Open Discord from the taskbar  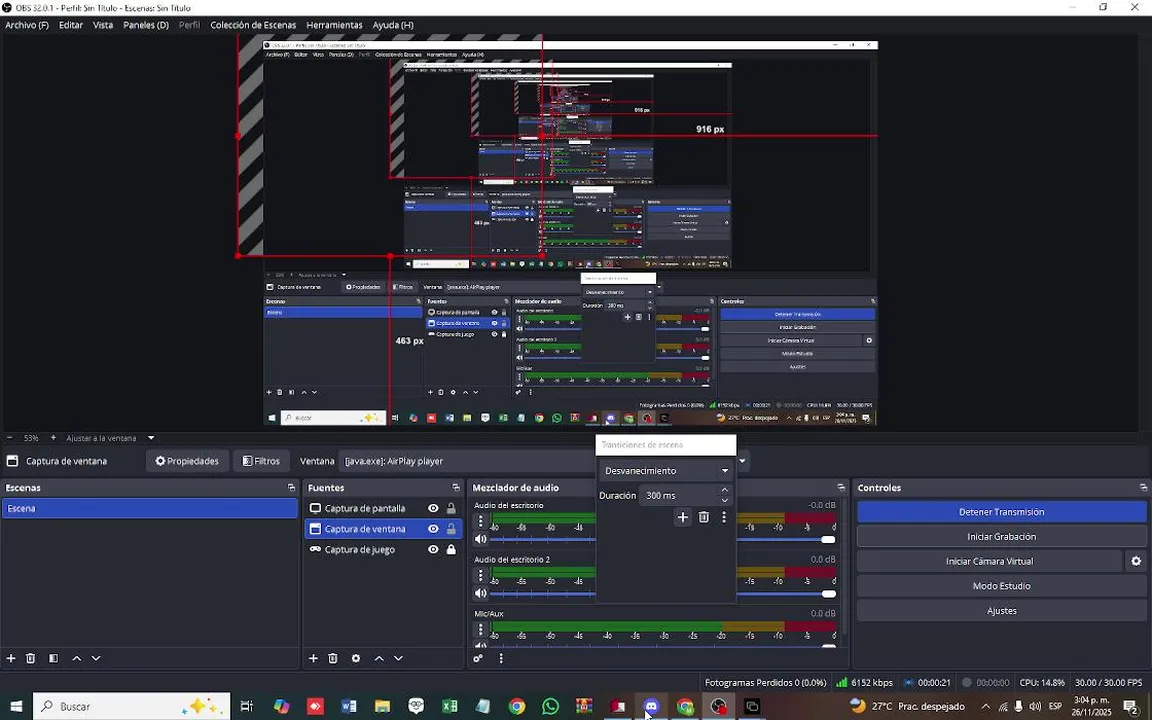[x=651, y=707]
